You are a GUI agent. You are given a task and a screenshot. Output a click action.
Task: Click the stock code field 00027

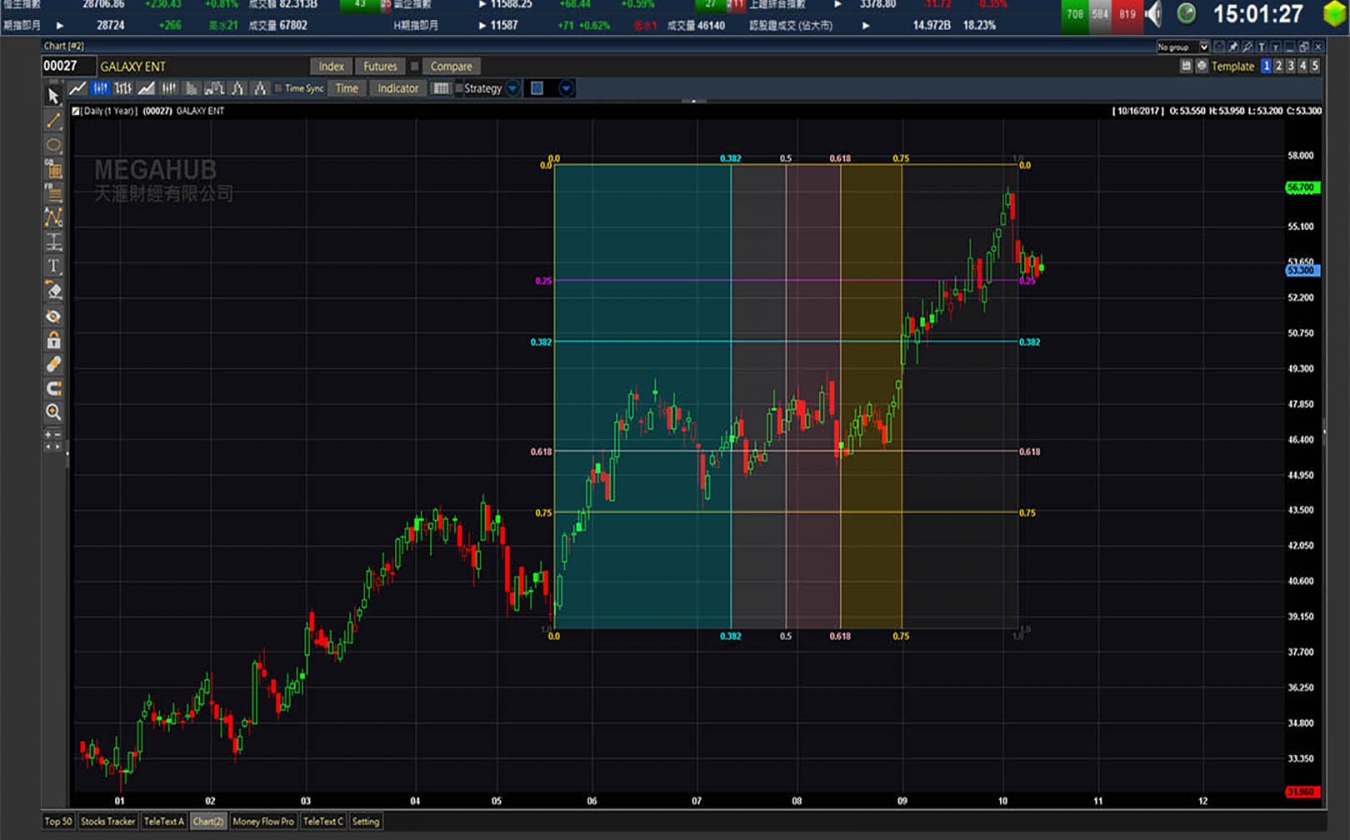[68, 66]
